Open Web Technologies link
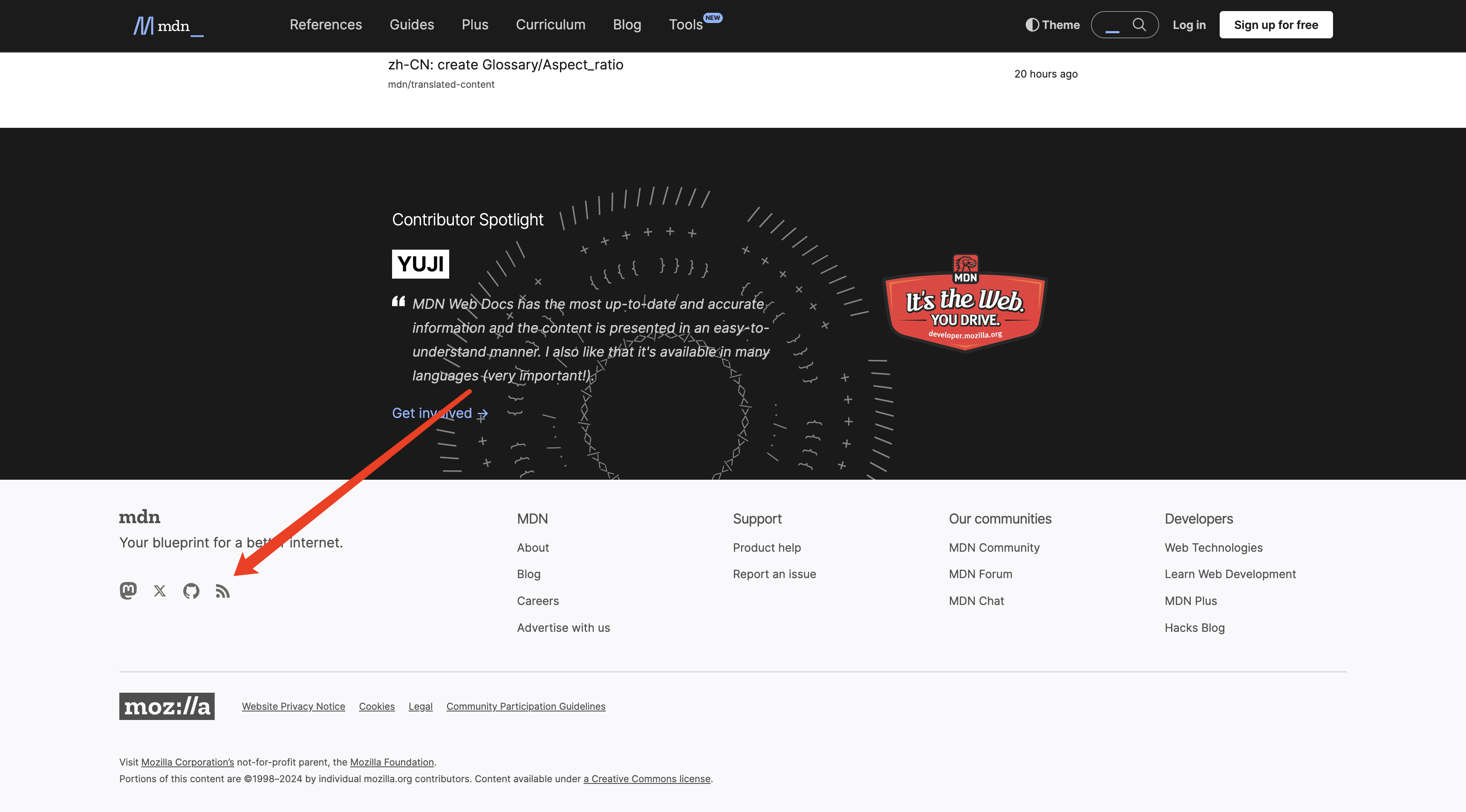 coord(1213,547)
